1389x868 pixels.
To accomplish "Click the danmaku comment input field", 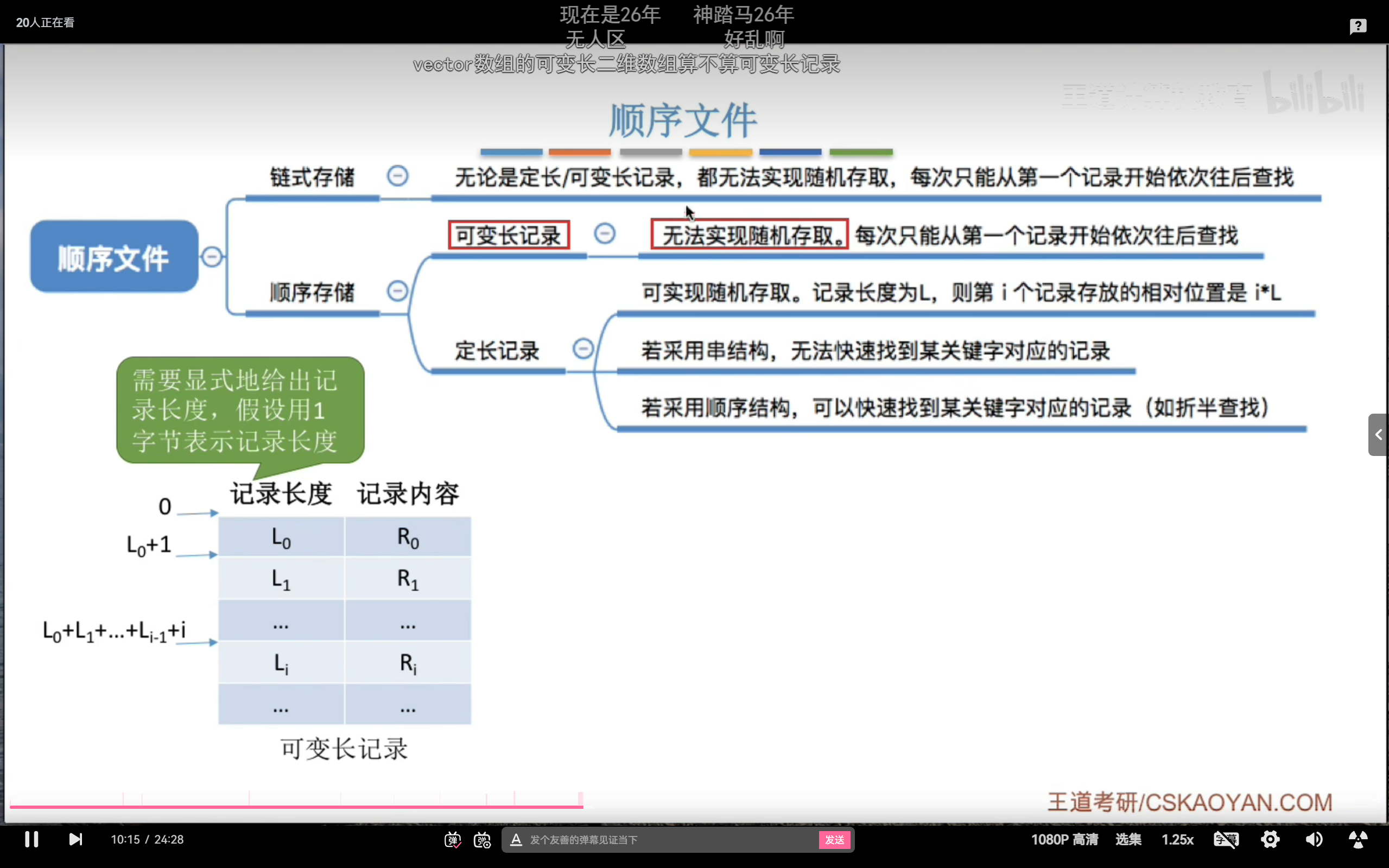I will tap(660, 839).
